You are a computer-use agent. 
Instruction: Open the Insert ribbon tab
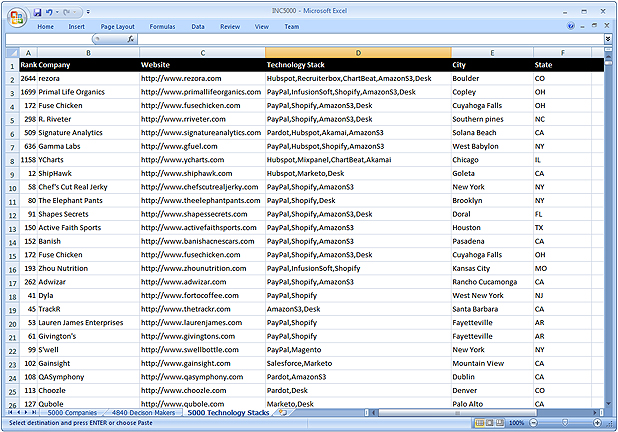click(76, 26)
